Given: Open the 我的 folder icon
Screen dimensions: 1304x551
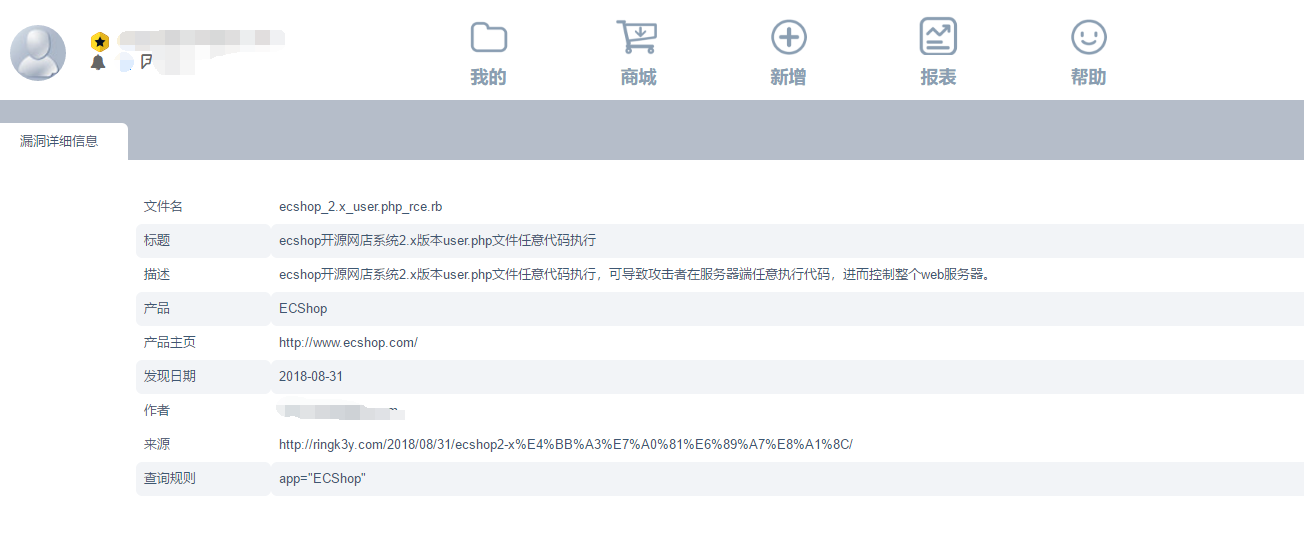Looking at the screenshot, I should tap(488, 38).
